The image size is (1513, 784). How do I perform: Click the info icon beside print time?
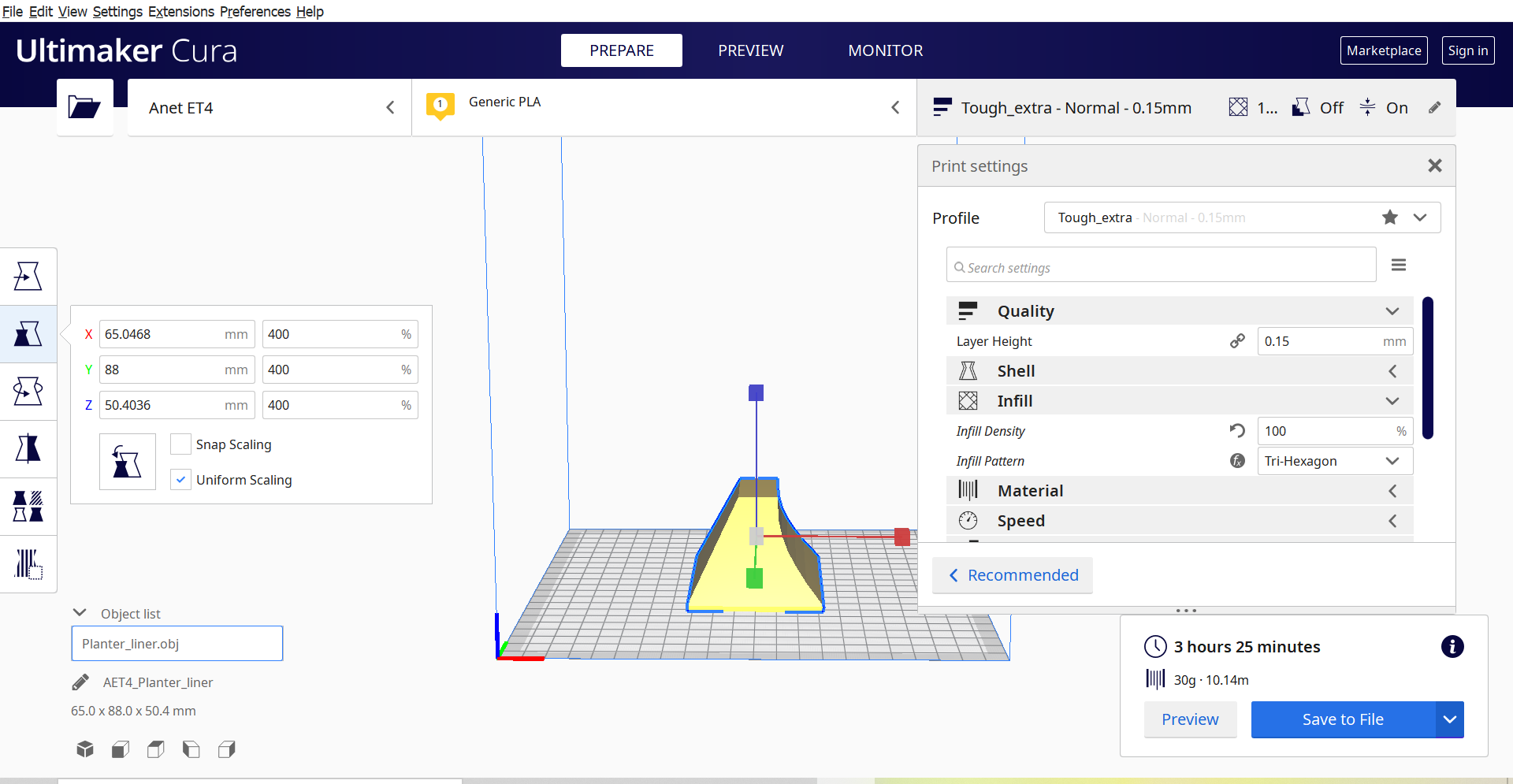[1452, 647]
